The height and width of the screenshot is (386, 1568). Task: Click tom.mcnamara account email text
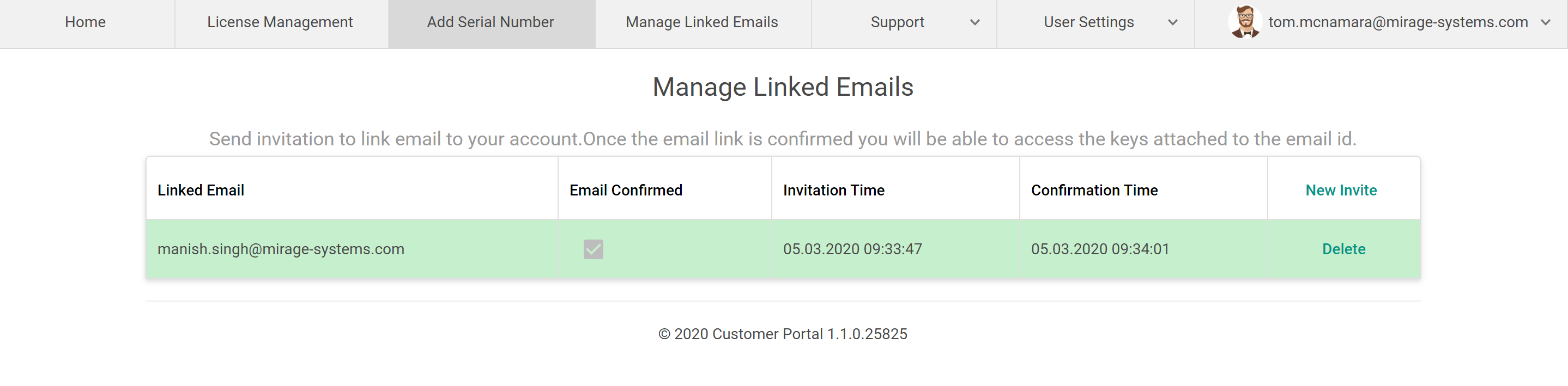point(1397,22)
